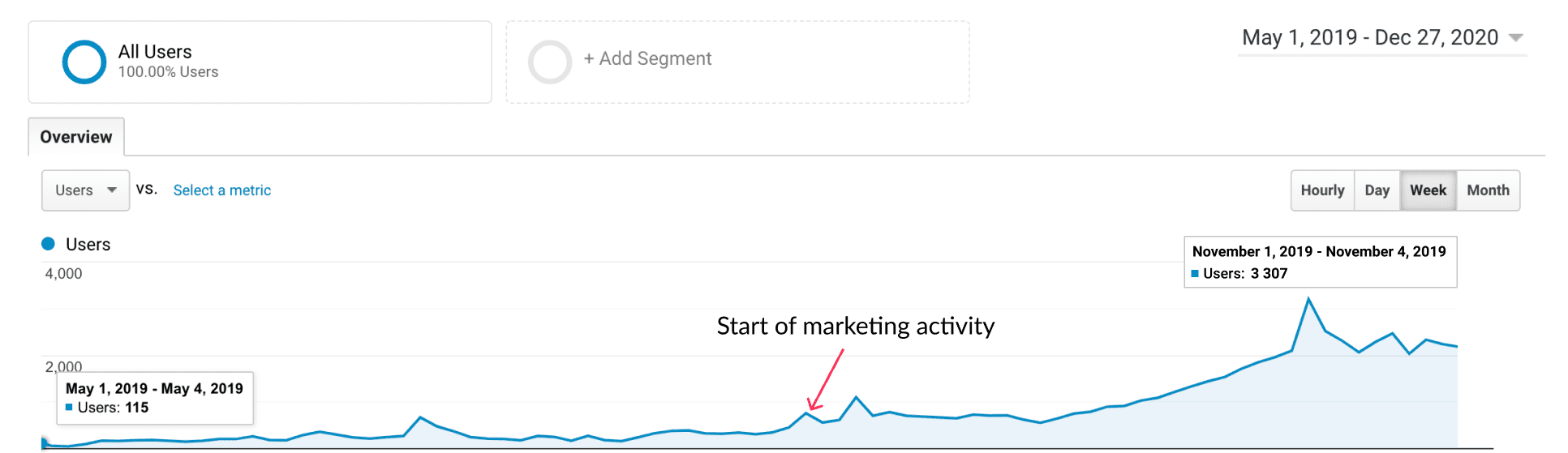1568x453 pixels.
Task: Click the November 1, 2019 users tooltip
Action: pyautogui.click(x=1320, y=262)
